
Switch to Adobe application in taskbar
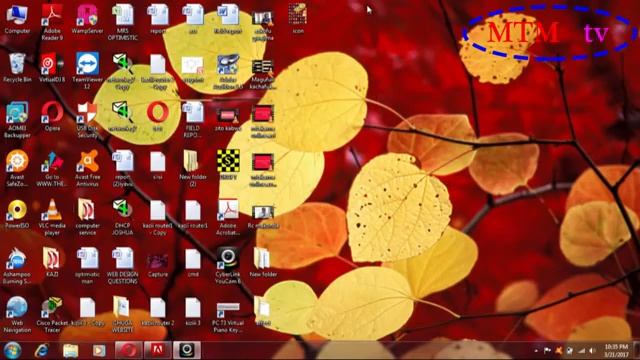coord(158,350)
